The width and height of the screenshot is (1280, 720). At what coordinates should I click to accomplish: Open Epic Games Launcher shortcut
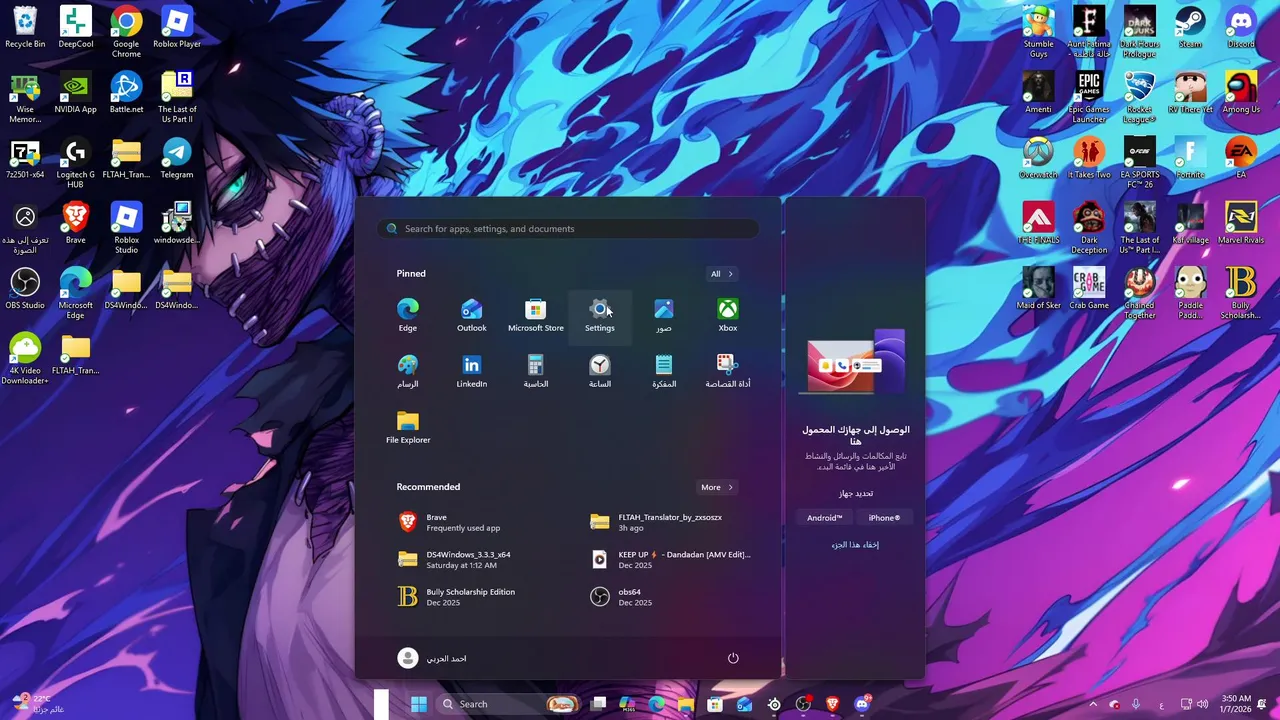click(x=1089, y=98)
